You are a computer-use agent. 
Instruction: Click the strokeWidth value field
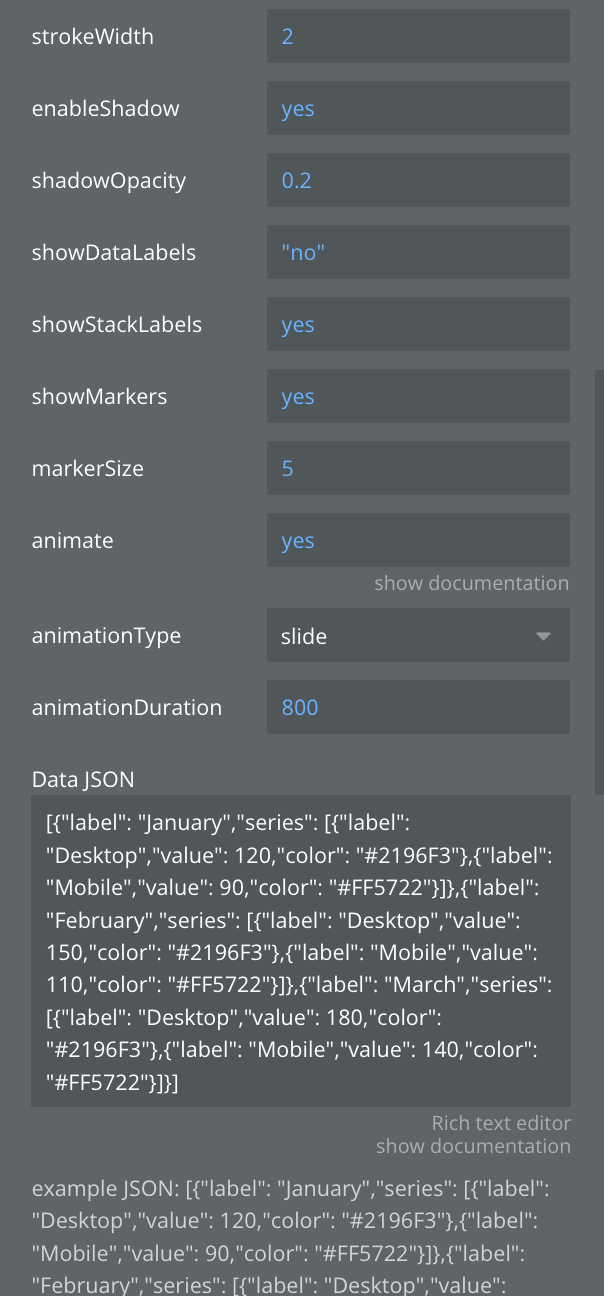(x=418, y=37)
